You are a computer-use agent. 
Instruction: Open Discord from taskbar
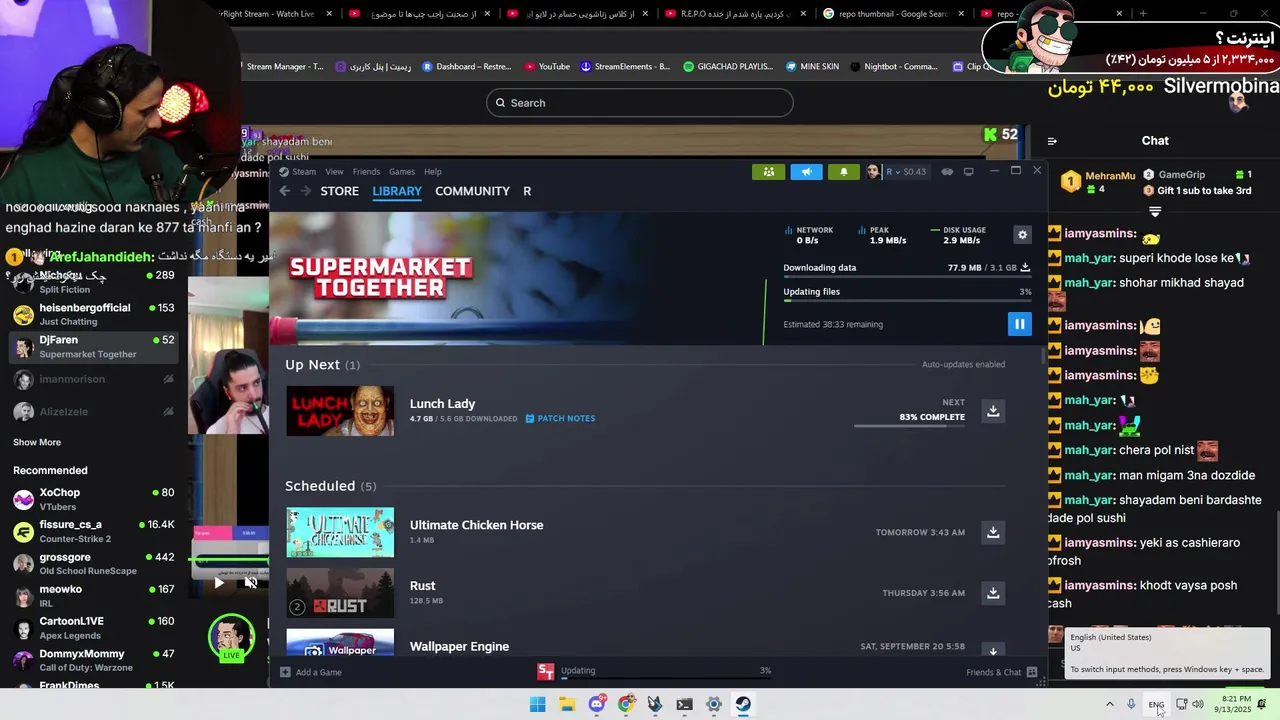click(597, 704)
